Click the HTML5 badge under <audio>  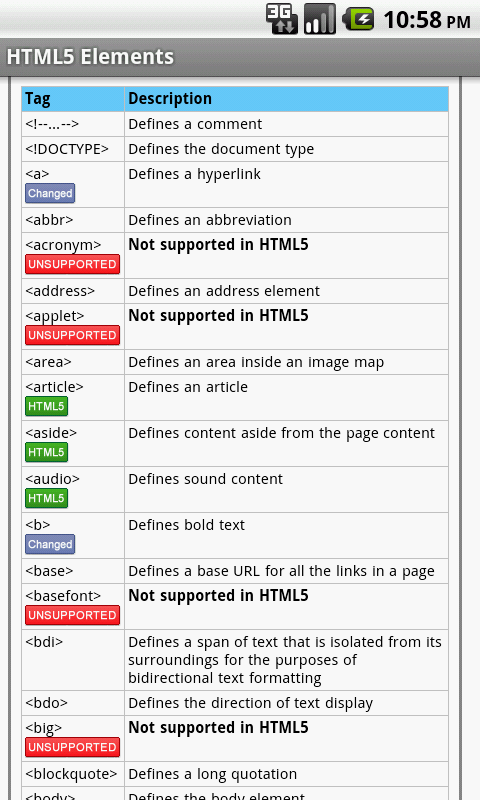46,498
